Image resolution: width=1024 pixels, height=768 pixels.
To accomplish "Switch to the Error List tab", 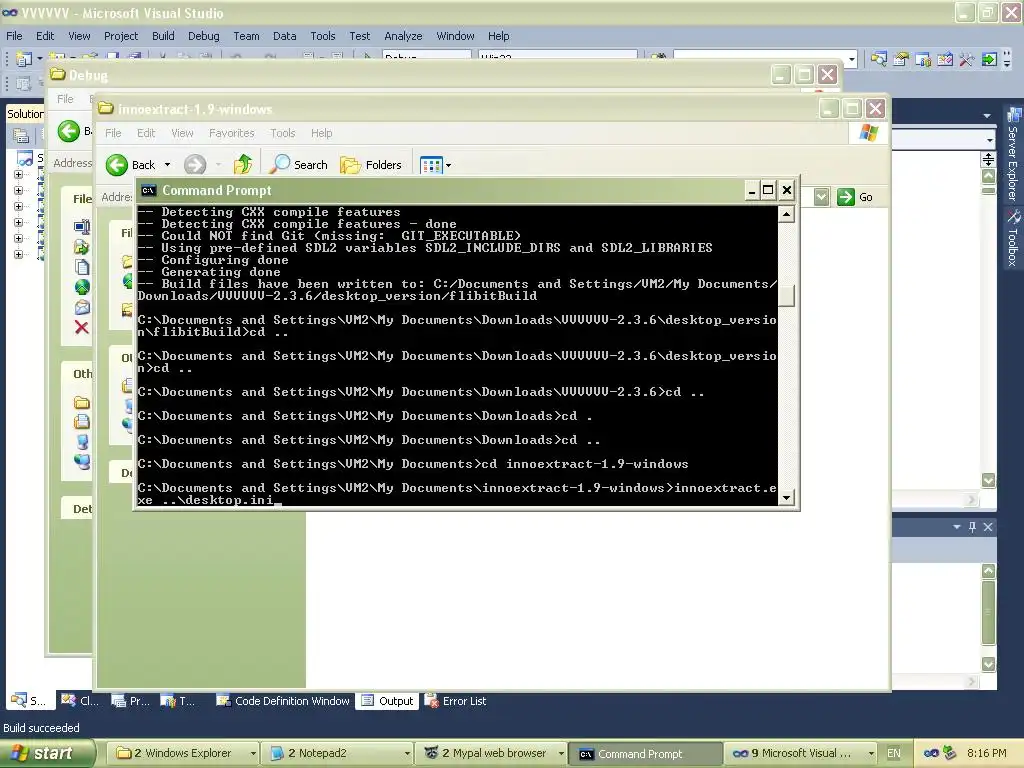I will [x=456, y=701].
